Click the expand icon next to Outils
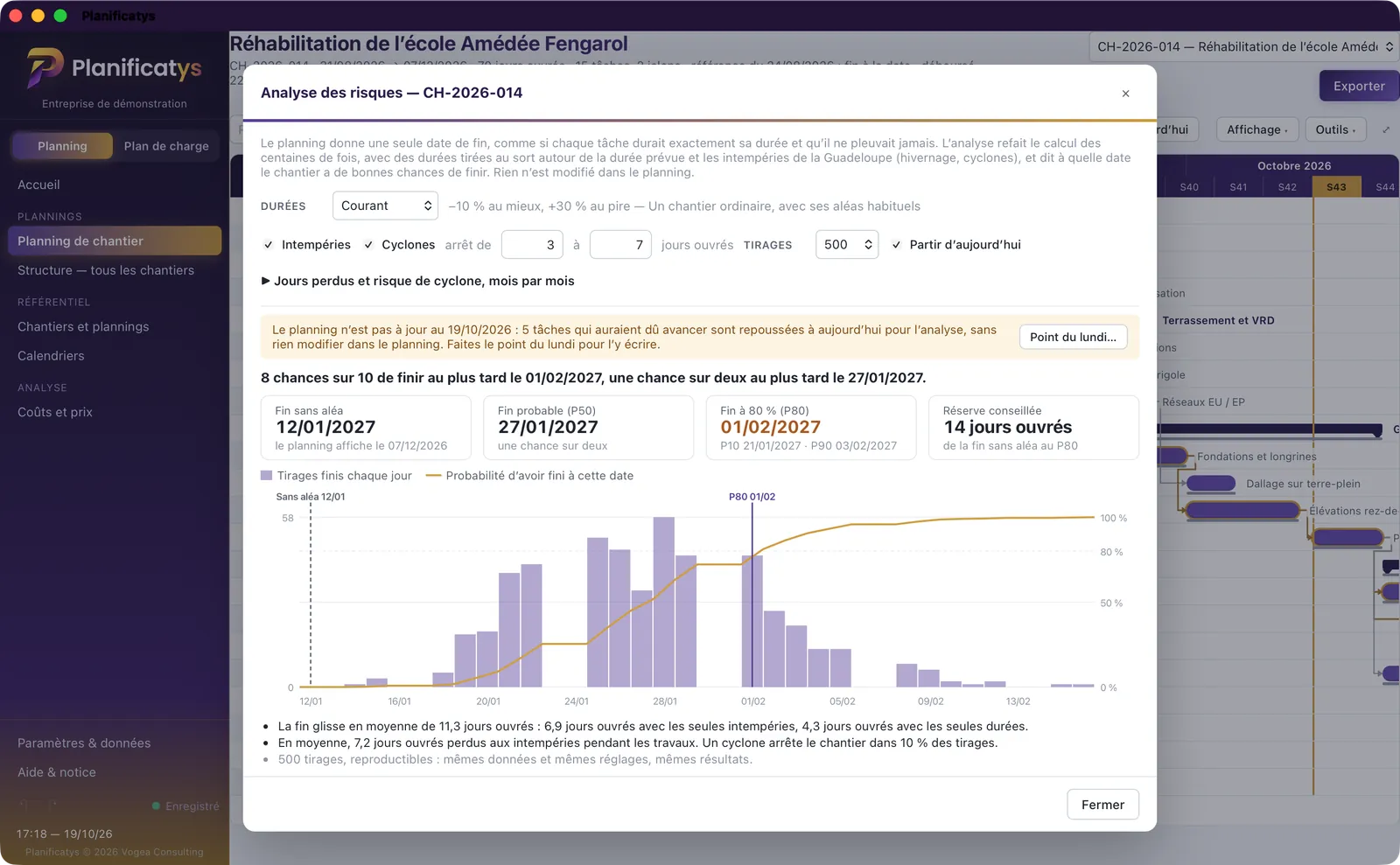1400x865 pixels. 1386,129
